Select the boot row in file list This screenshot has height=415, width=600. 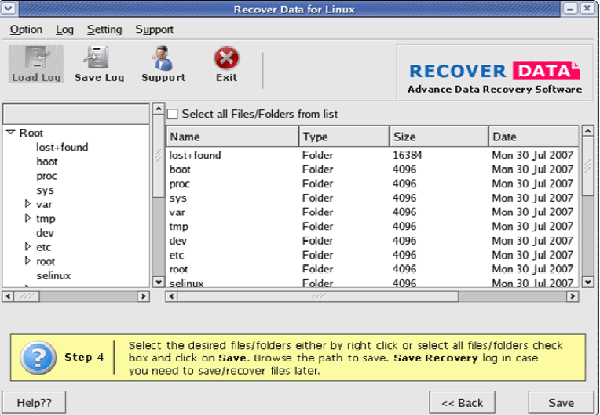(x=372, y=169)
